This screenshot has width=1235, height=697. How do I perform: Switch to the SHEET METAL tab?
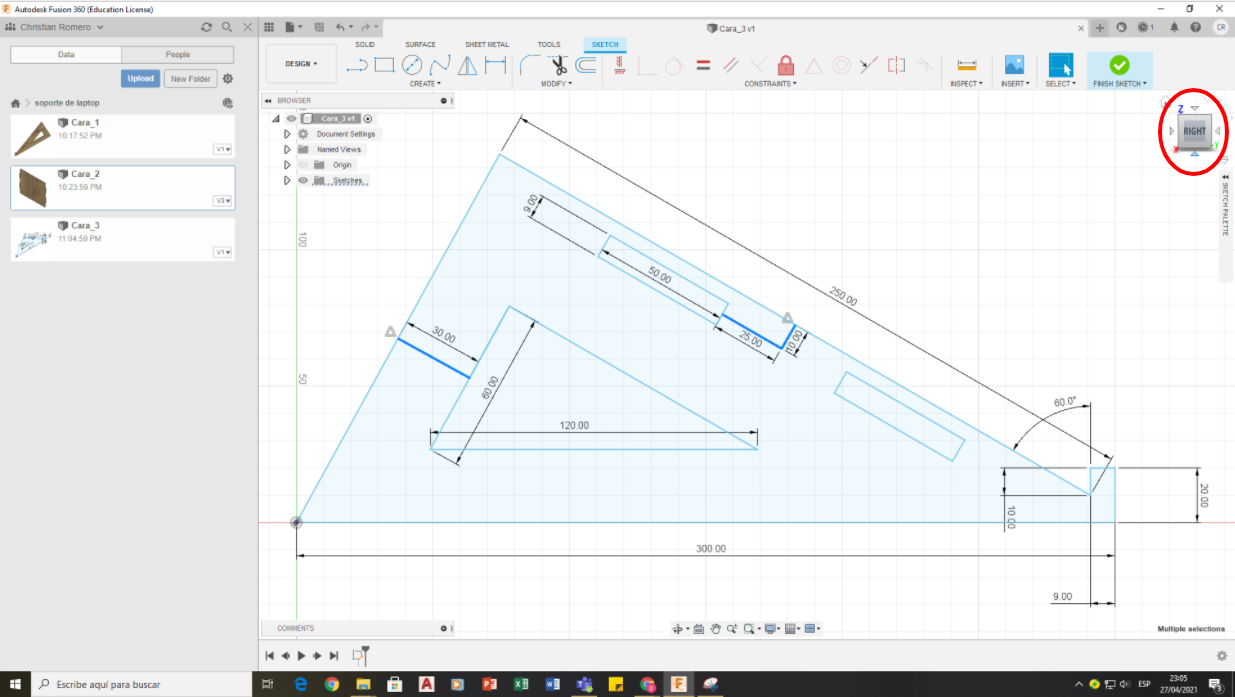[487, 44]
